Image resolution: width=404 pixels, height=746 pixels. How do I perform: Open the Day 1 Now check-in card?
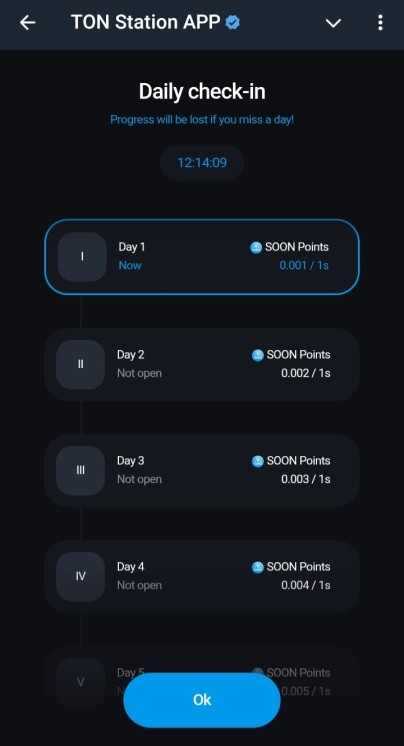pos(202,257)
